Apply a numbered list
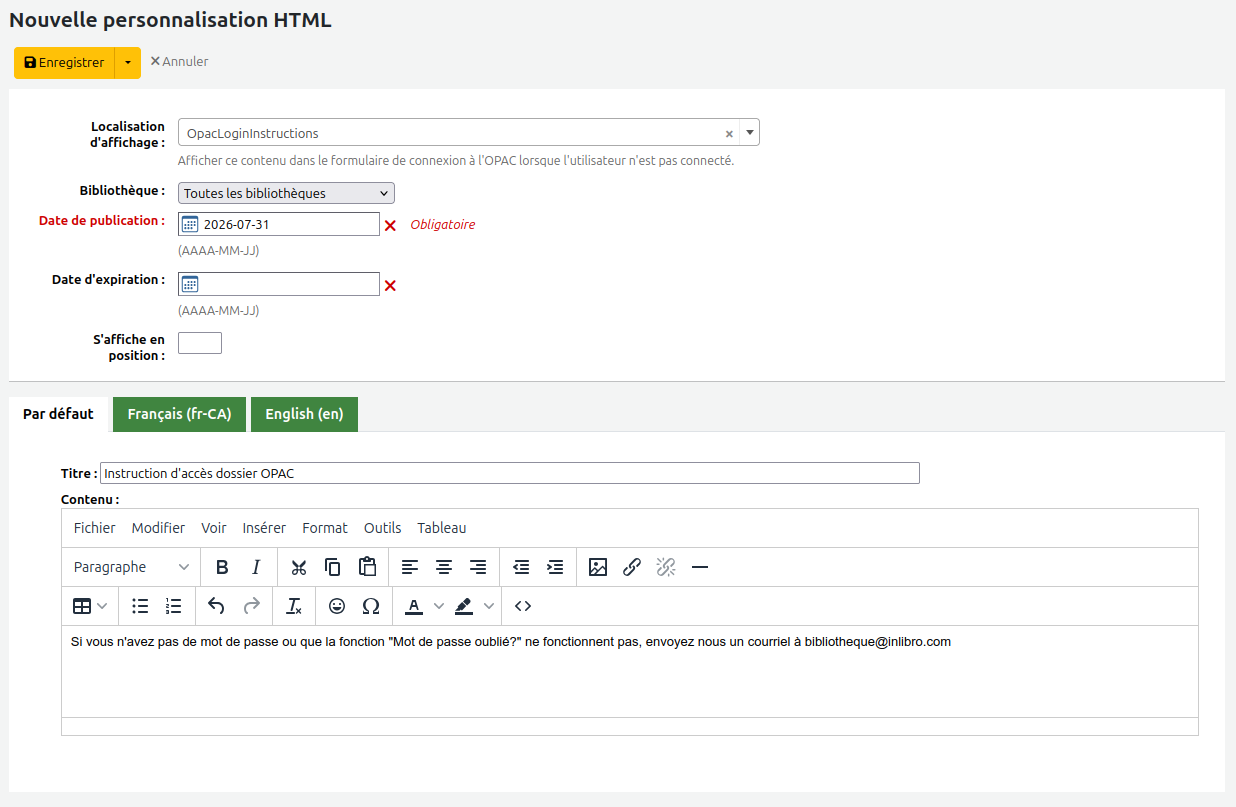This screenshot has width=1236, height=807. pyautogui.click(x=174, y=606)
